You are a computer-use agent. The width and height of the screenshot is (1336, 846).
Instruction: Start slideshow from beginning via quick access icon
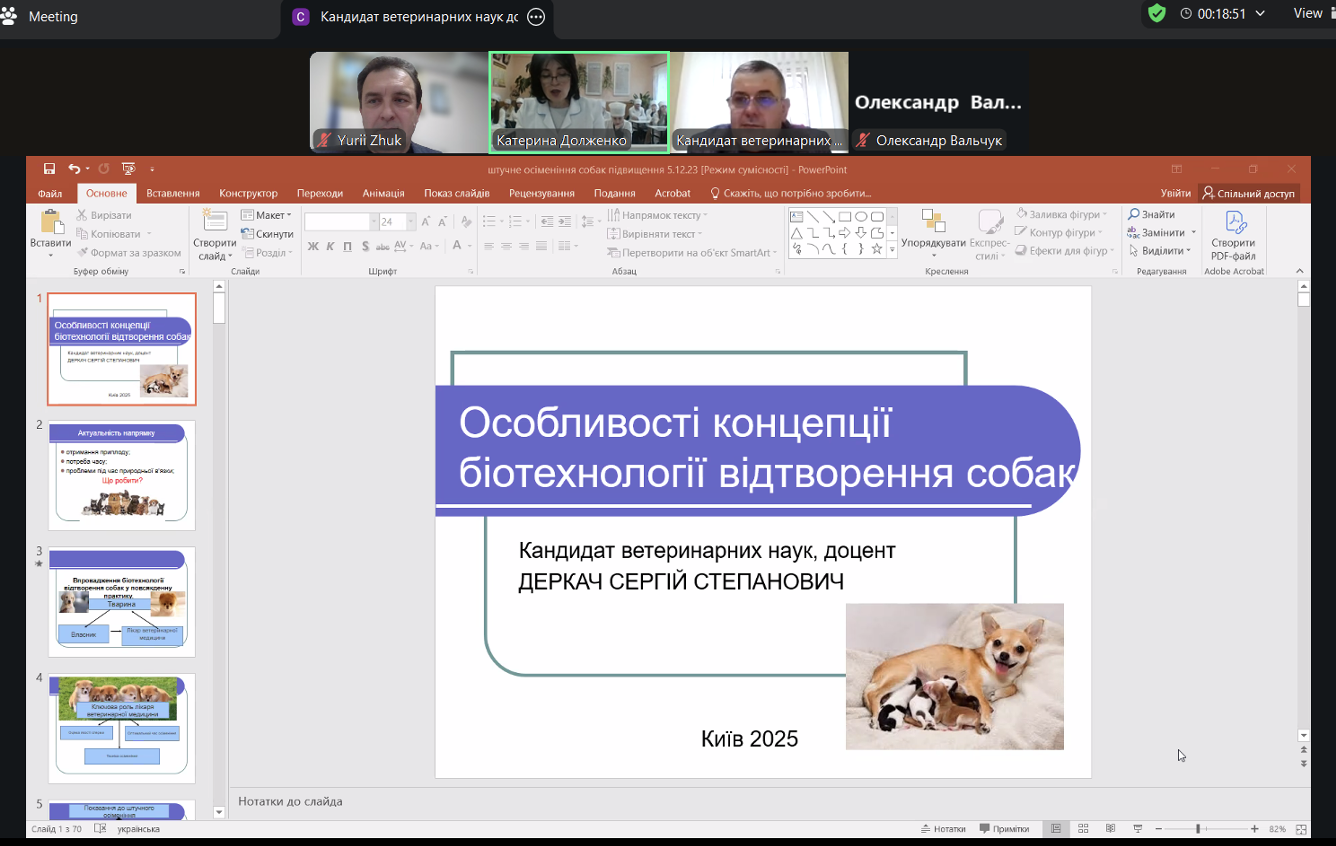(128, 169)
